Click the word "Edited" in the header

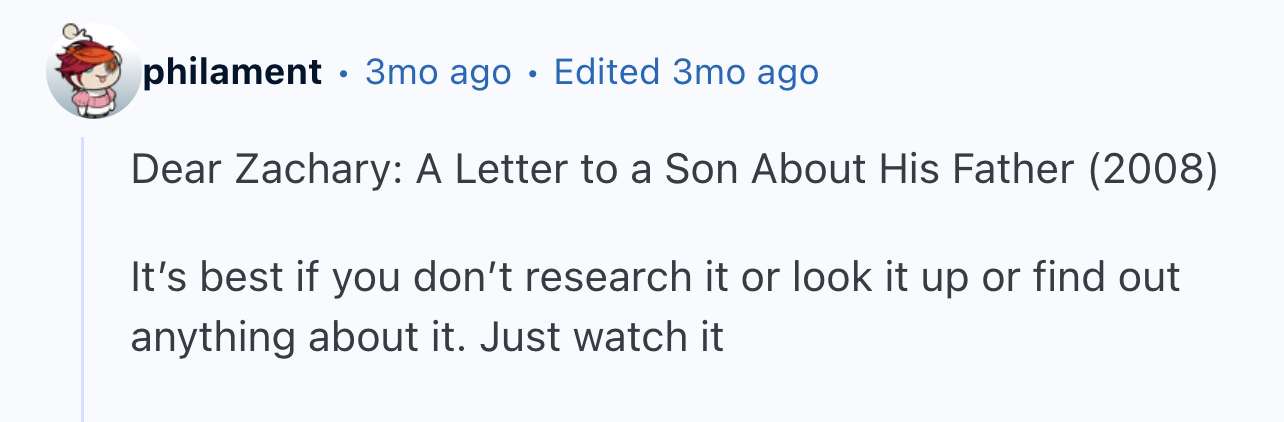[x=607, y=72]
